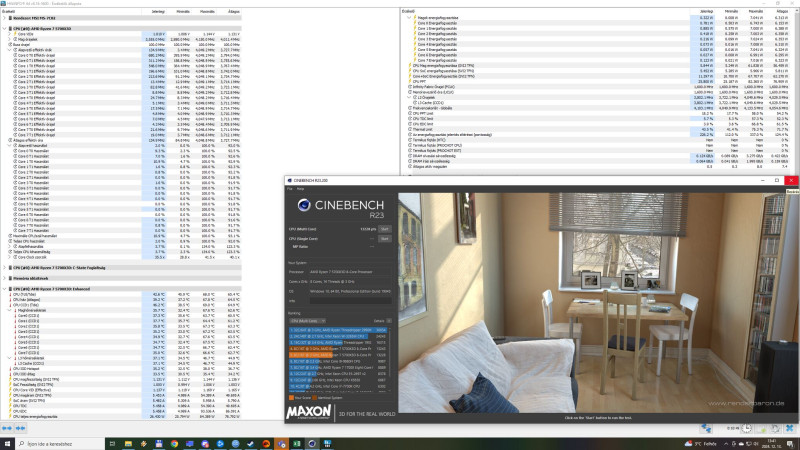Open the weather widget in the taskbar
The image size is (800, 450).
pos(701,444)
